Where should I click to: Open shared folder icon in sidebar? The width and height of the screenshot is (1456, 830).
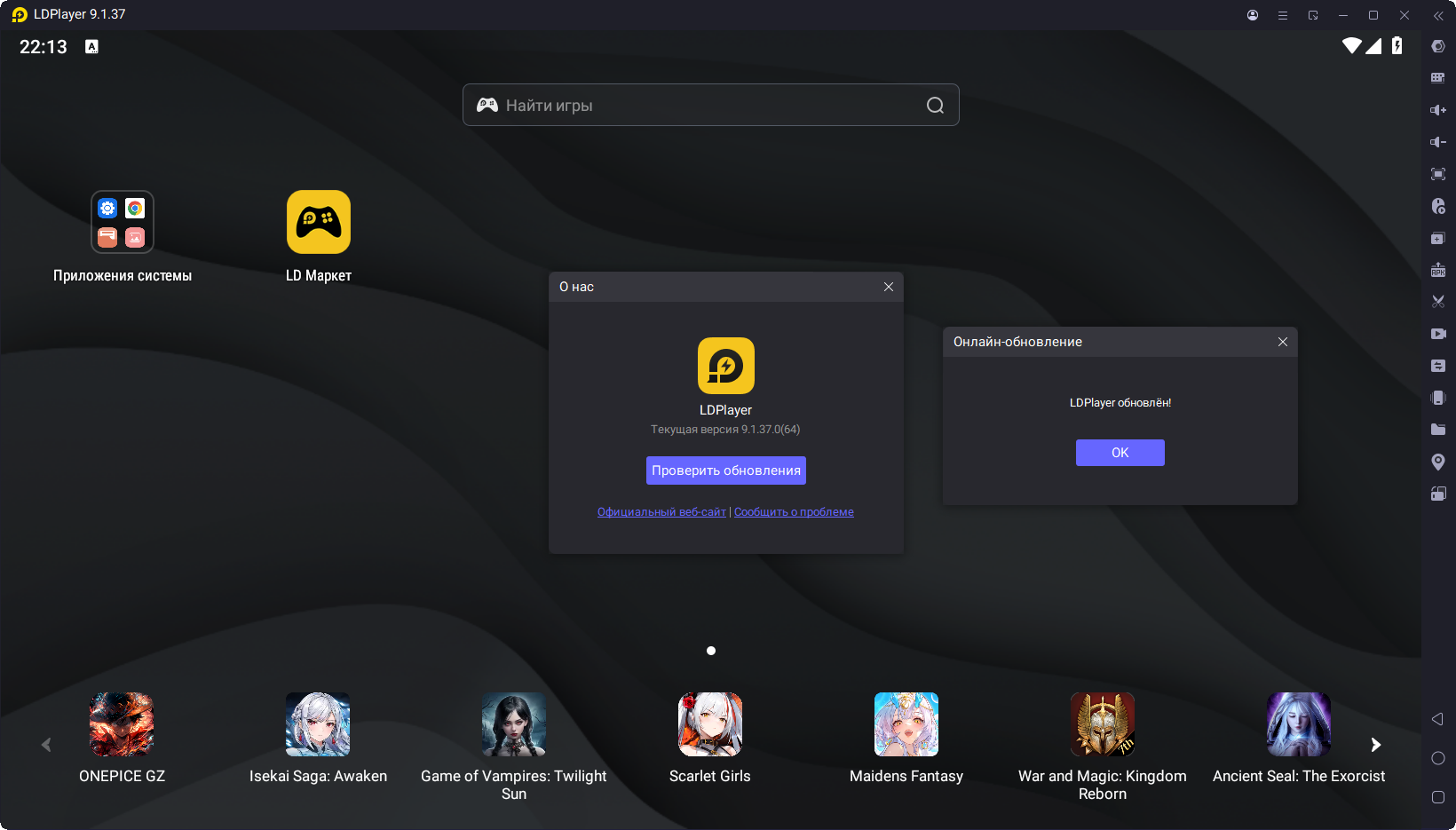tap(1438, 430)
